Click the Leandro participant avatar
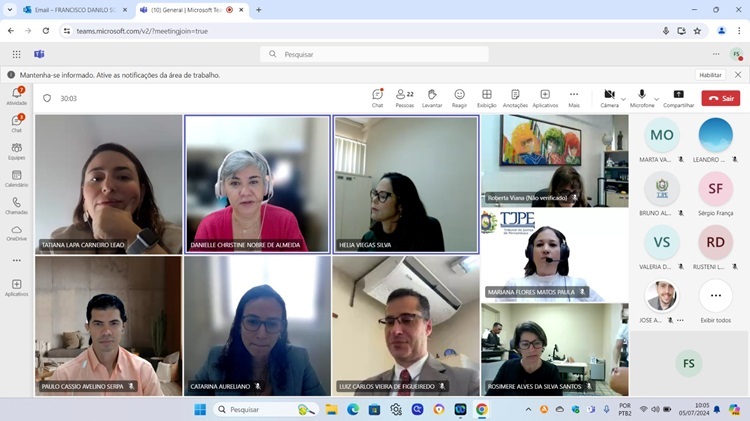The height and width of the screenshot is (421, 750). [x=716, y=135]
